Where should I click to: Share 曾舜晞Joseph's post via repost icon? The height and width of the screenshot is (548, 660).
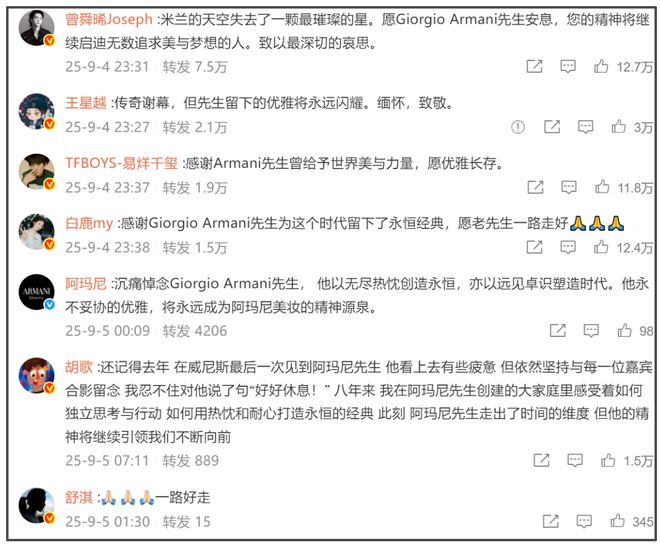click(535, 66)
